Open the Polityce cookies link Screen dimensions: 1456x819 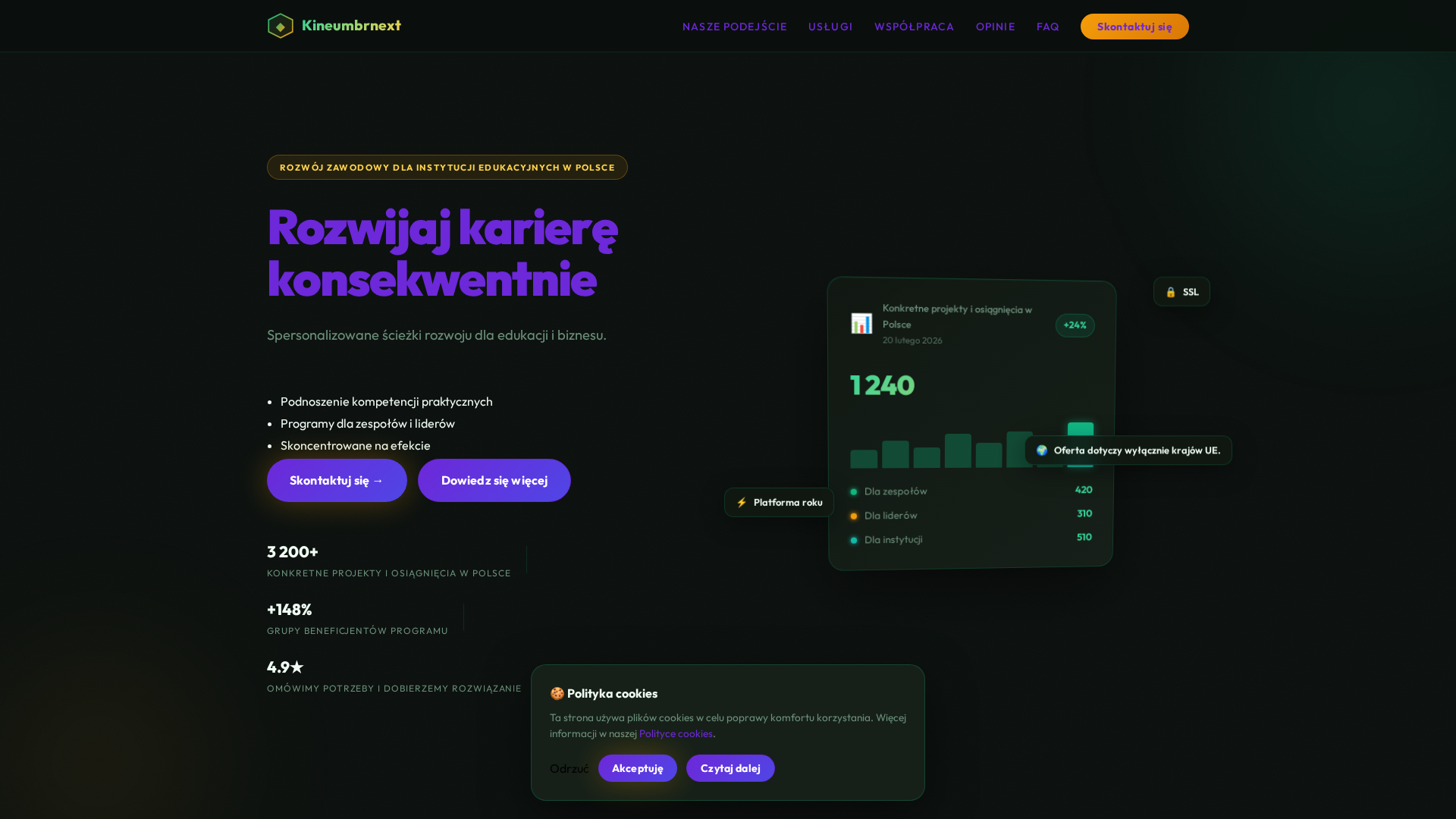(676, 733)
